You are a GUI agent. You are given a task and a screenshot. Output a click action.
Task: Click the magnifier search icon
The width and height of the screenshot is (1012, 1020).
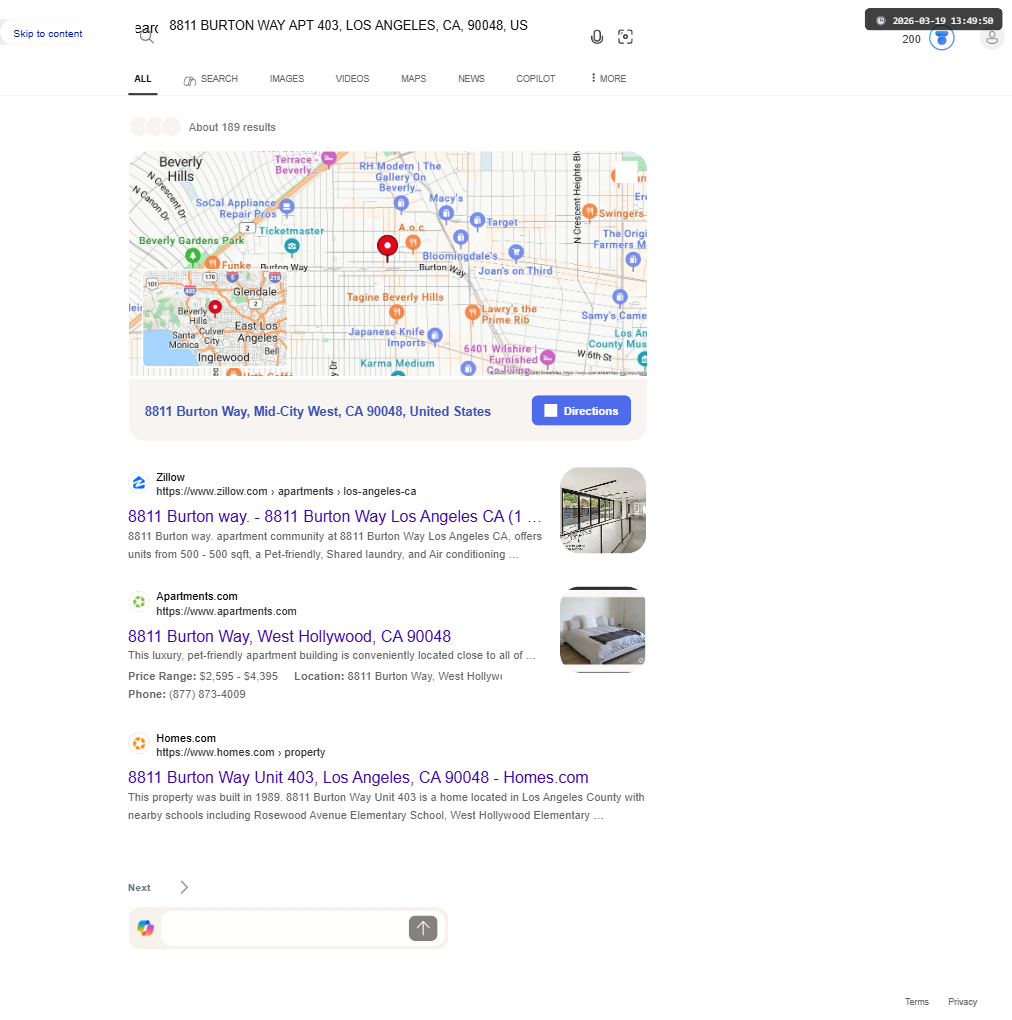point(146,36)
